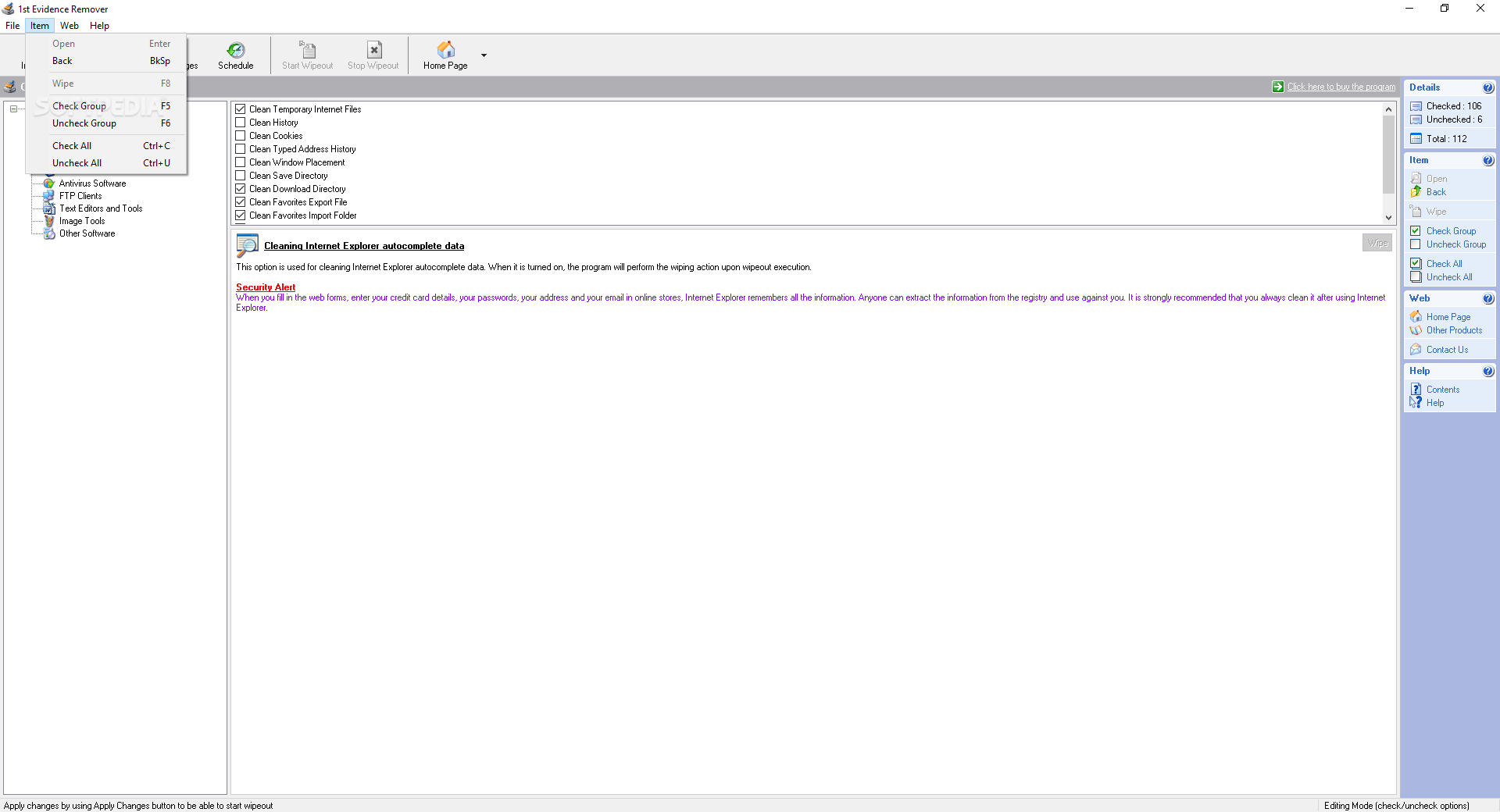Click the Check All icon in side panel
The width and height of the screenshot is (1500, 812).
coord(1416,264)
